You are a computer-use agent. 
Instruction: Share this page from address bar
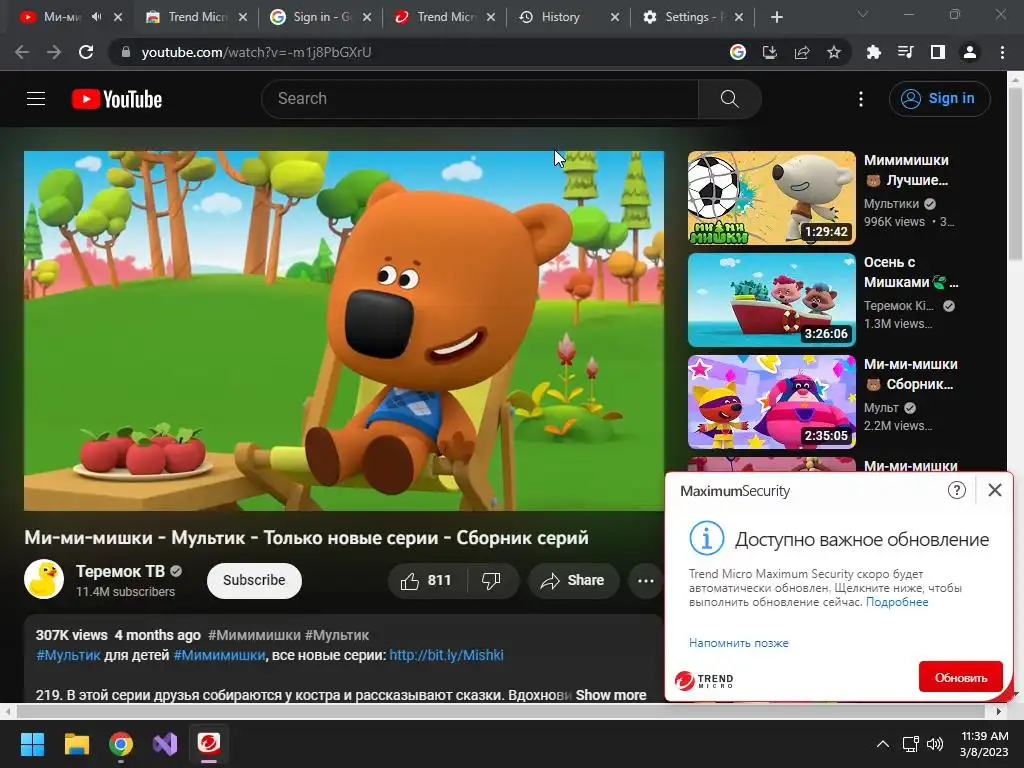click(802, 52)
